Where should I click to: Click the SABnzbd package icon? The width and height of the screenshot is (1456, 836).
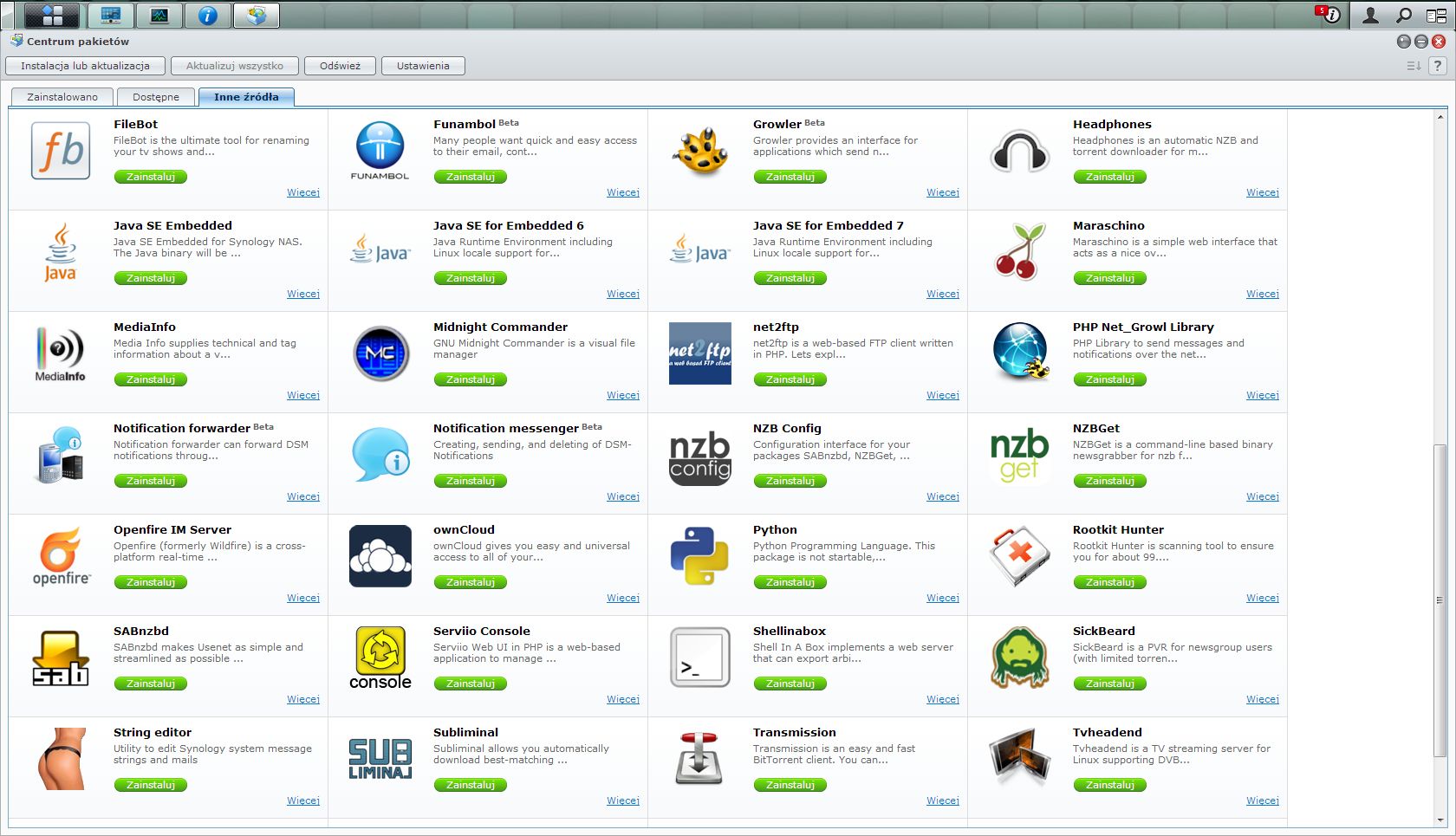point(61,658)
